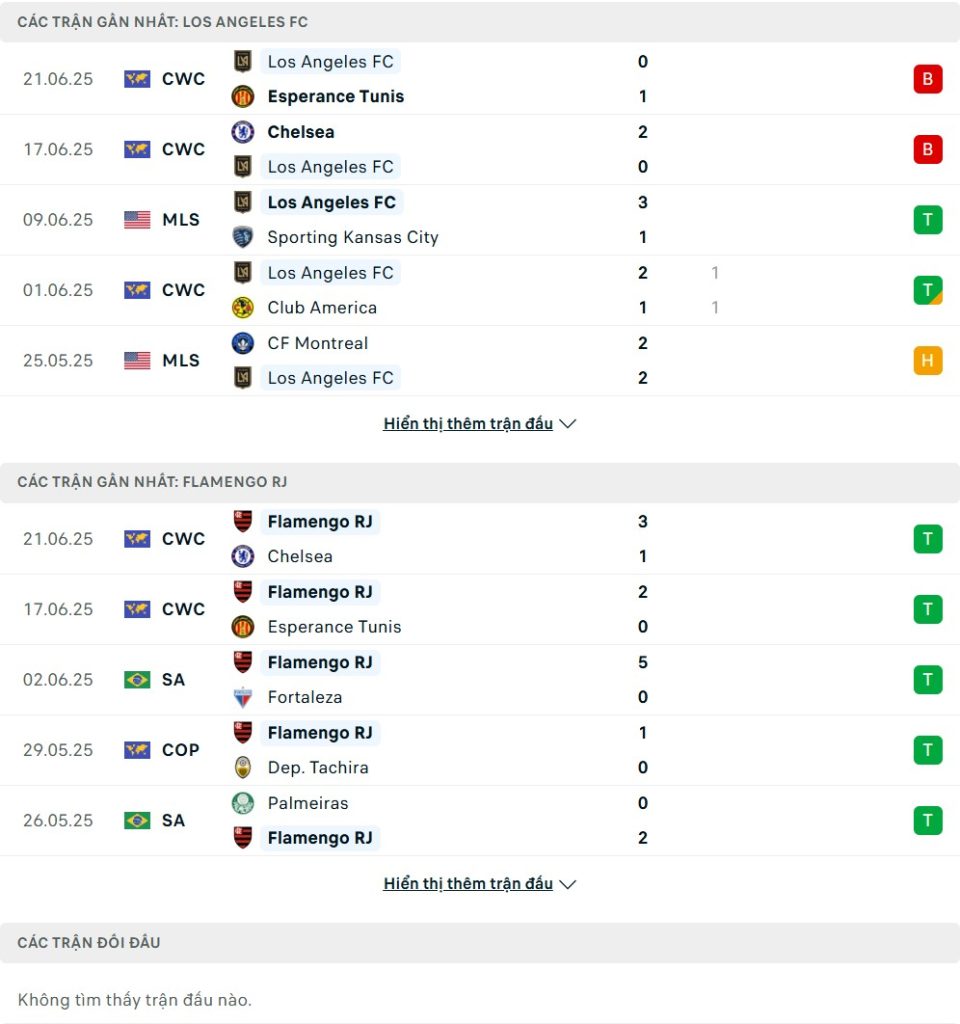Click the Sporting Kansas City logo
The image size is (960, 1024).
click(x=243, y=237)
